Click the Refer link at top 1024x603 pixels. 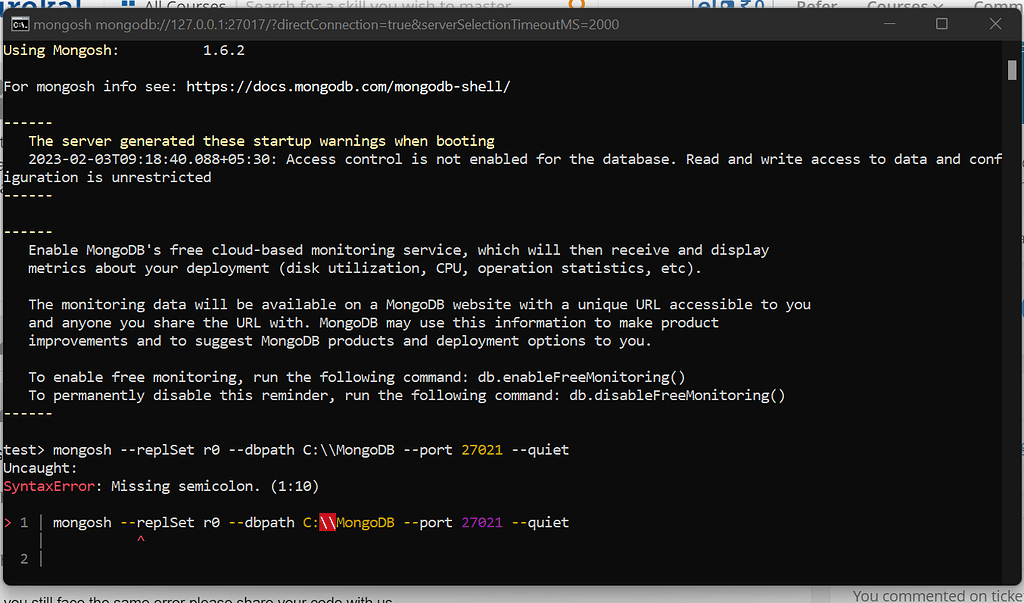(x=817, y=5)
